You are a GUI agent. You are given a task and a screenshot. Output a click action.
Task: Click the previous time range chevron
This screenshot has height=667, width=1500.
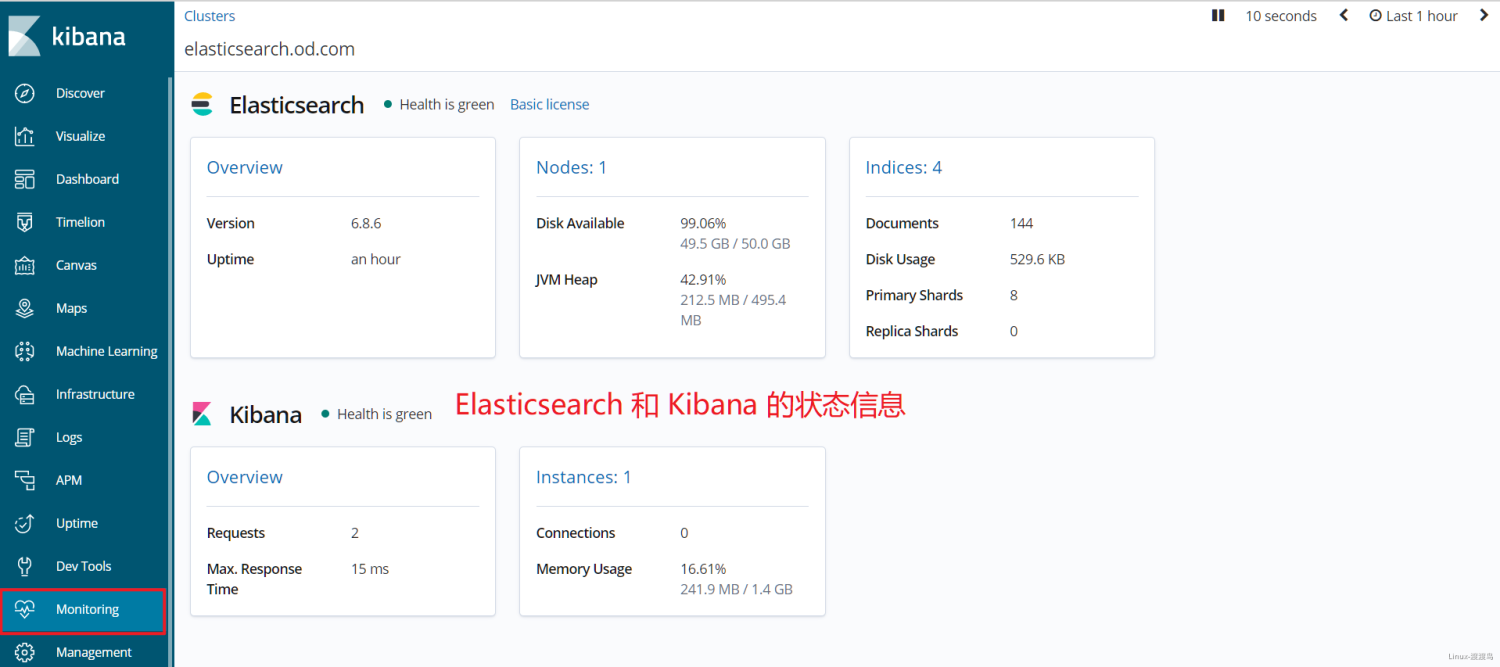coord(1343,15)
